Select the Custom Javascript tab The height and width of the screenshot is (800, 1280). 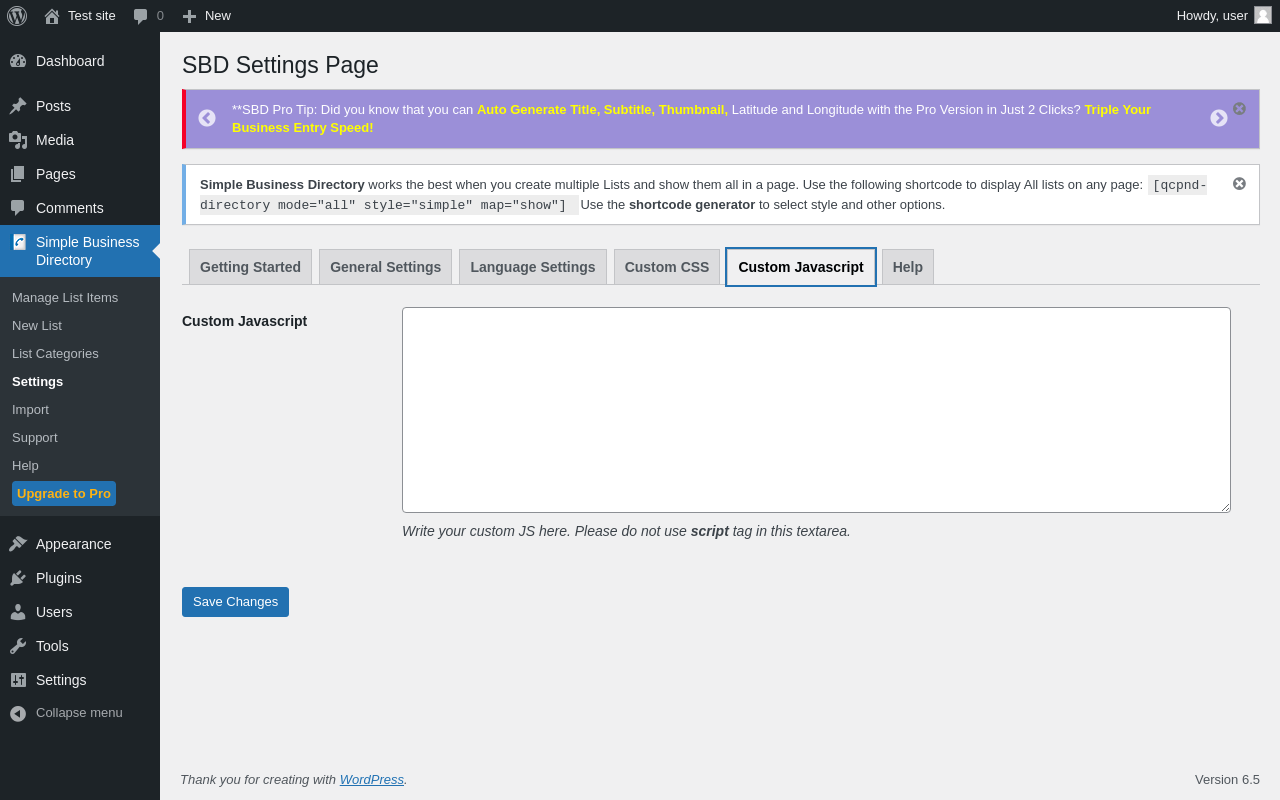[x=801, y=267]
